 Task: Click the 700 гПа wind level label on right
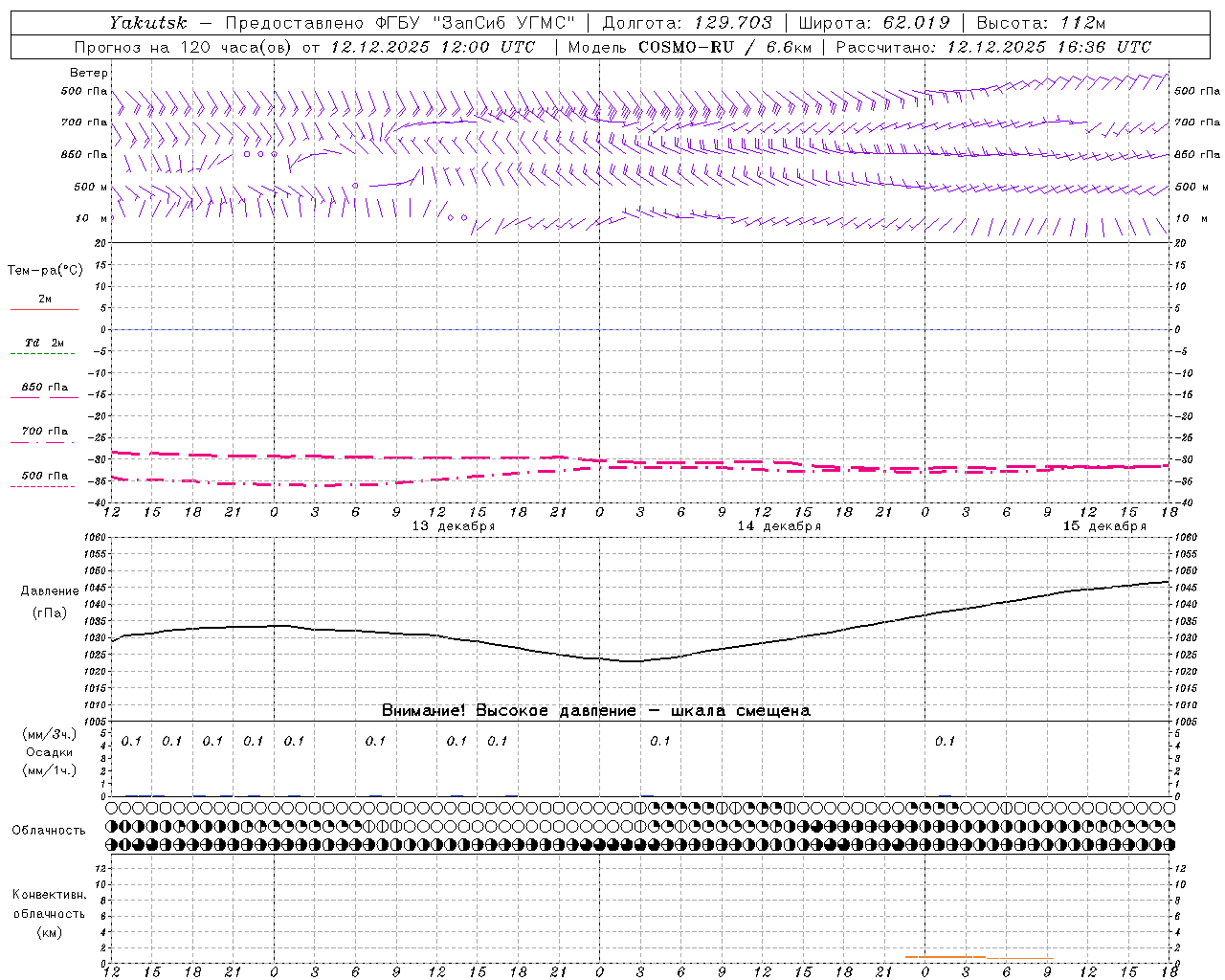pos(1197,122)
